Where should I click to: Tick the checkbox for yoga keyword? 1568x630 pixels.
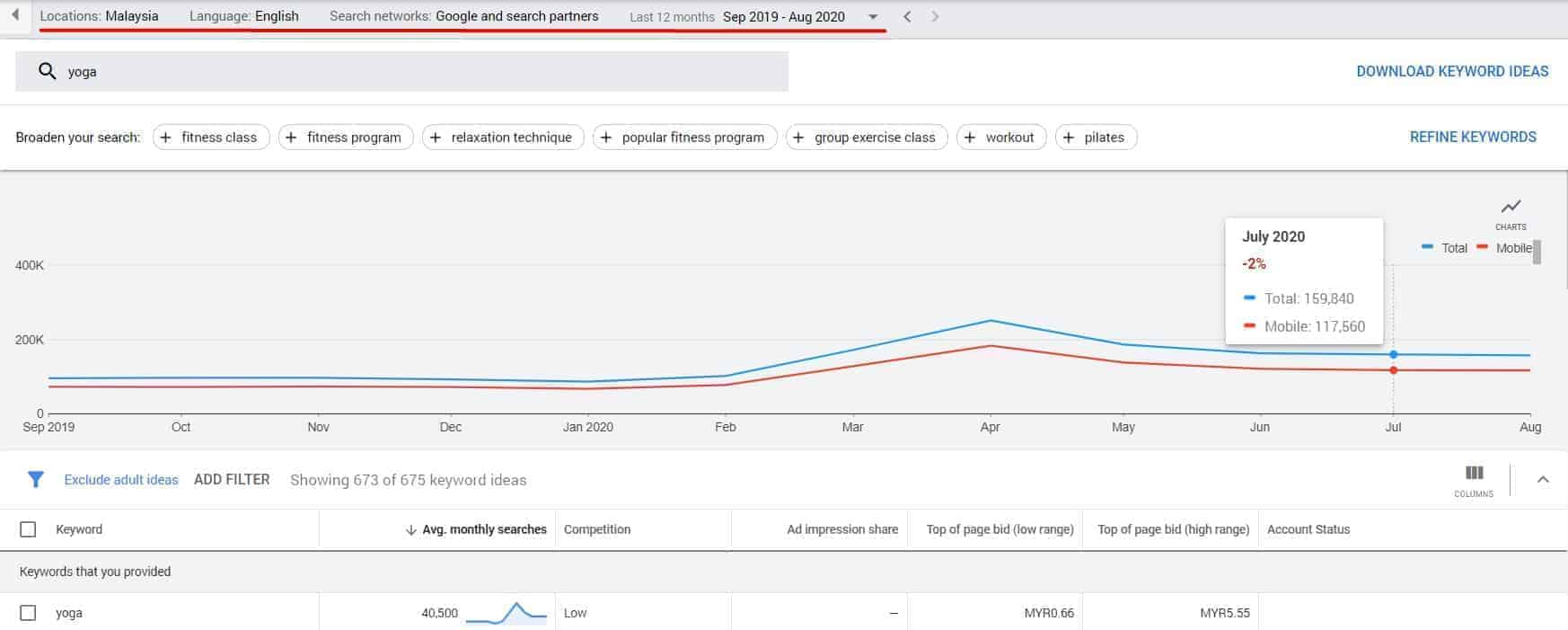[x=28, y=613]
